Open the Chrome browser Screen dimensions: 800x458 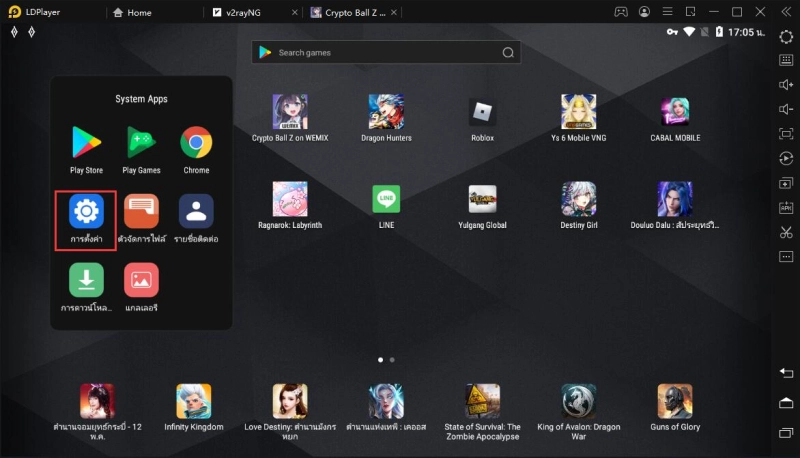pyautogui.click(x=196, y=142)
